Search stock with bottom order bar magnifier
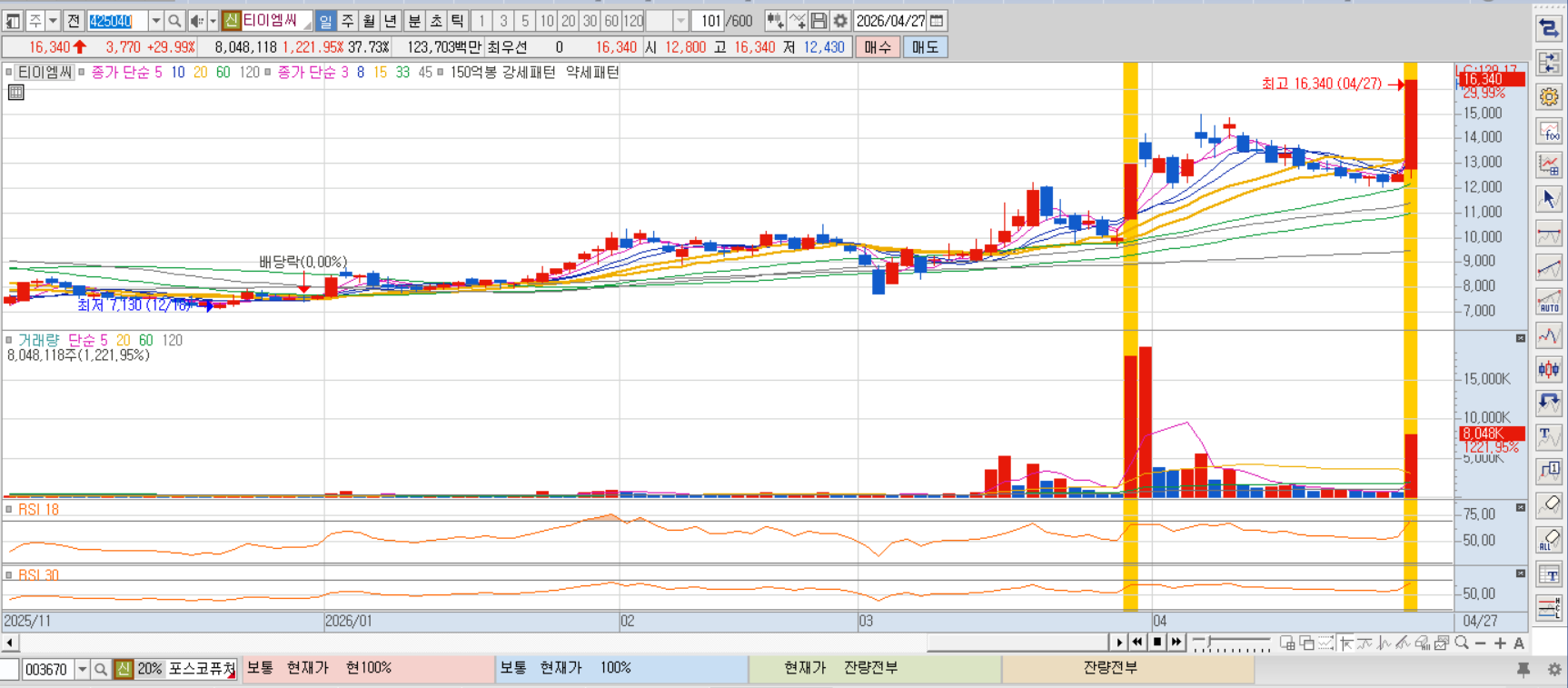The width and height of the screenshot is (1568, 688). pos(101,669)
